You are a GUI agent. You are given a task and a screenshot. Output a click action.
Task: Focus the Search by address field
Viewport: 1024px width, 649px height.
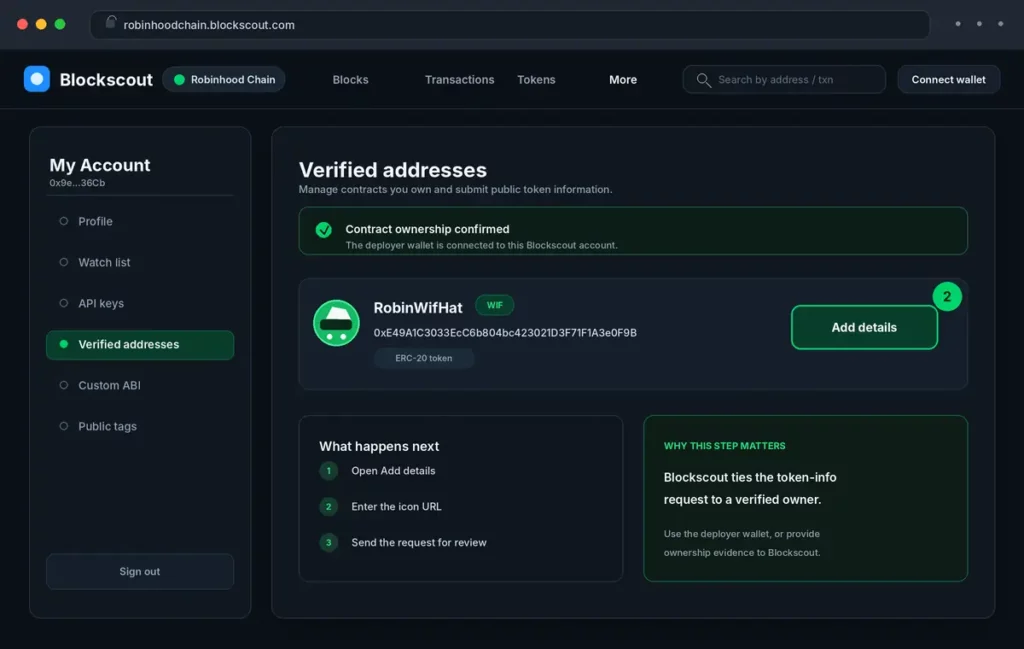pyautogui.click(x=784, y=80)
